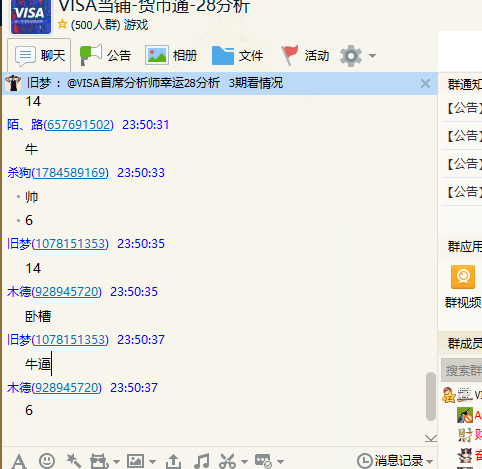Click the upload file icon
Viewport: 482px width, 469px height.
click(173, 461)
